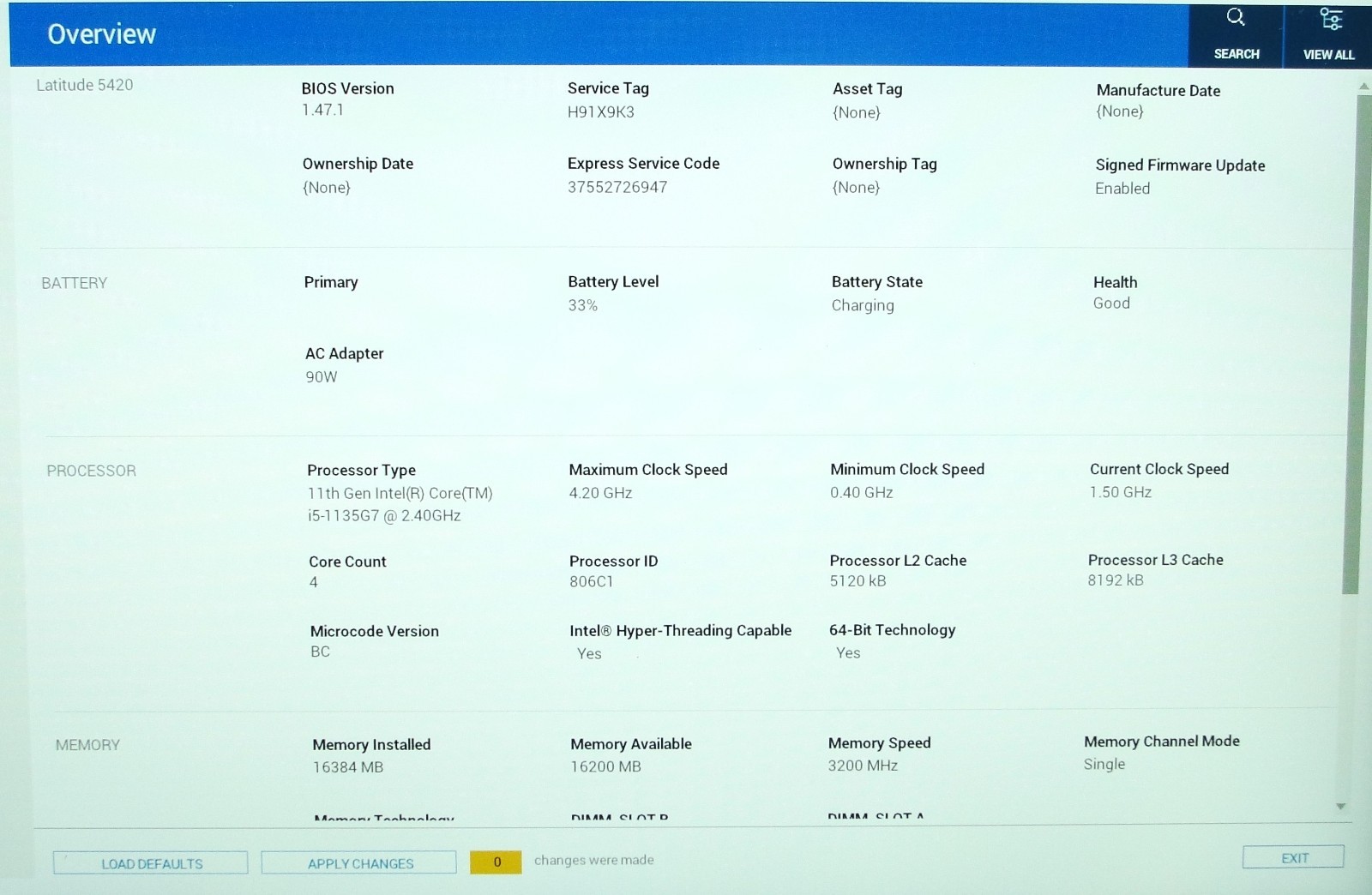Click the Maximum Clock Speed 4.20 GHz
This screenshot has width=1372, height=895.
point(600,493)
